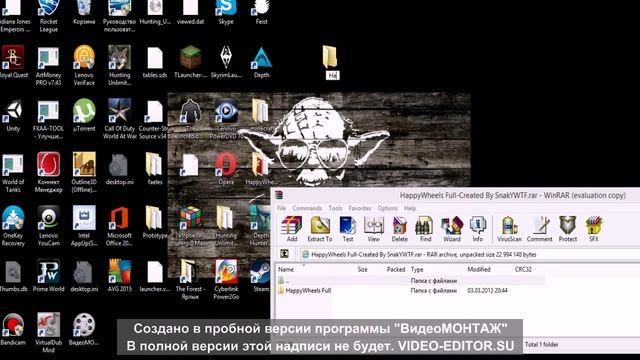This screenshot has height=360, width=640.
Task: Open the Help menu in WinRAR
Action: pos(410,208)
